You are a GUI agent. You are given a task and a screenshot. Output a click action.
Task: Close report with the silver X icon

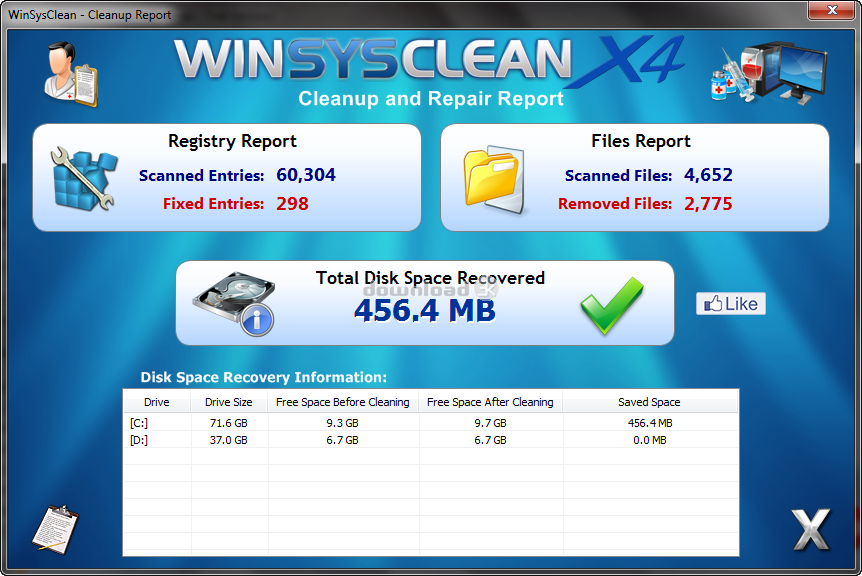click(x=811, y=529)
